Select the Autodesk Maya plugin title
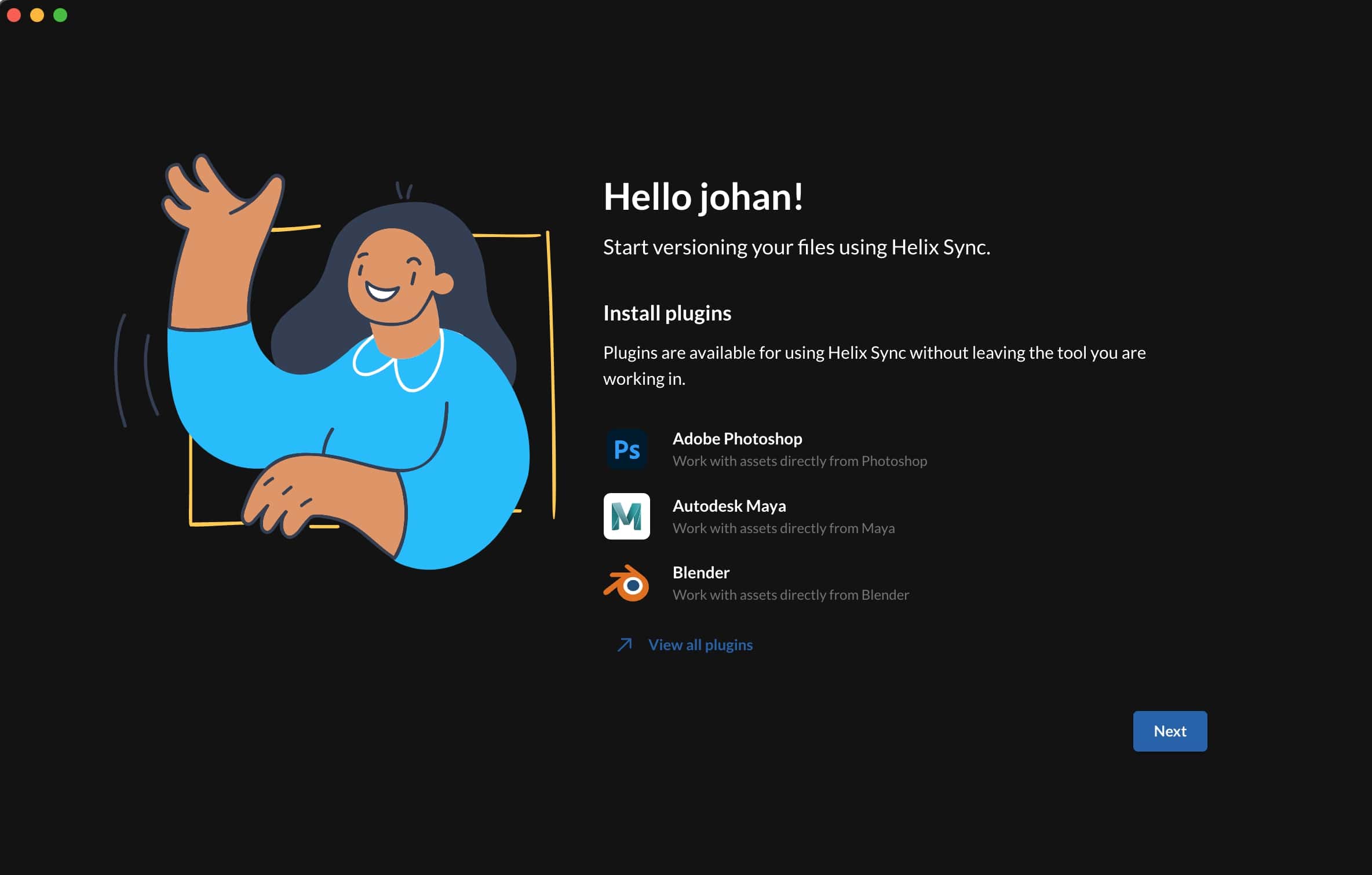The height and width of the screenshot is (875, 1372). click(x=729, y=506)
